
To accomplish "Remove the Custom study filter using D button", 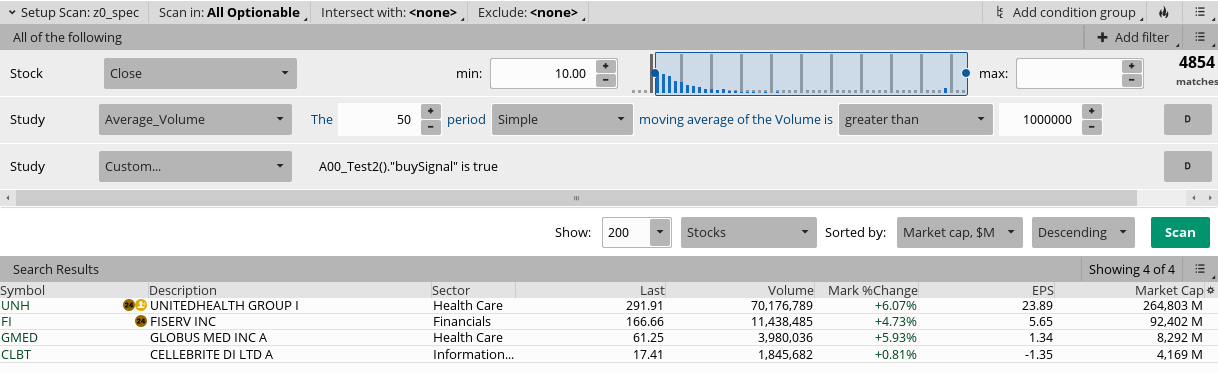I will coord(1188,166).
